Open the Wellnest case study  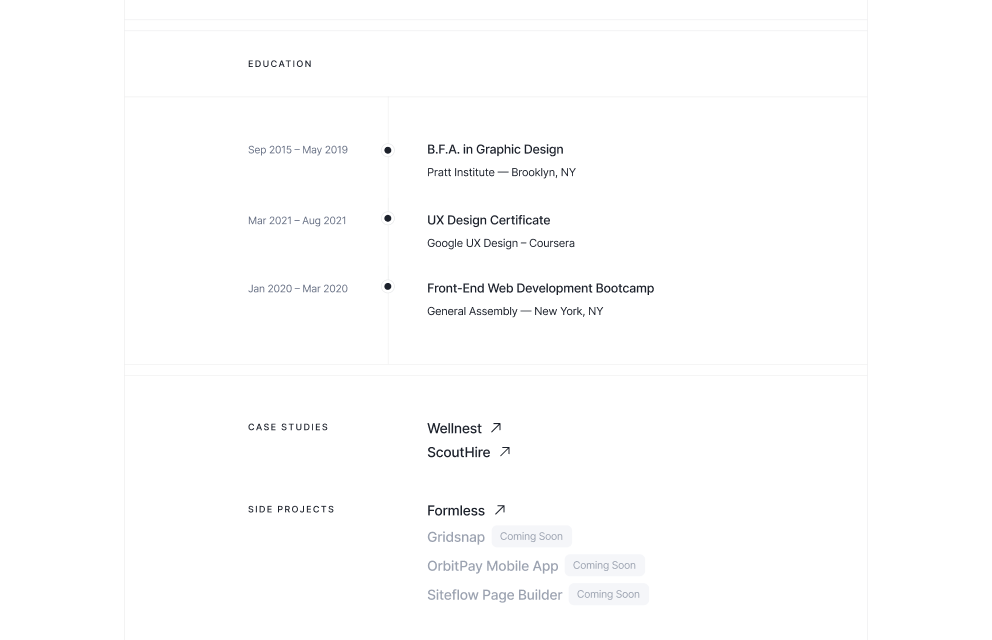[x=455, y=428]
